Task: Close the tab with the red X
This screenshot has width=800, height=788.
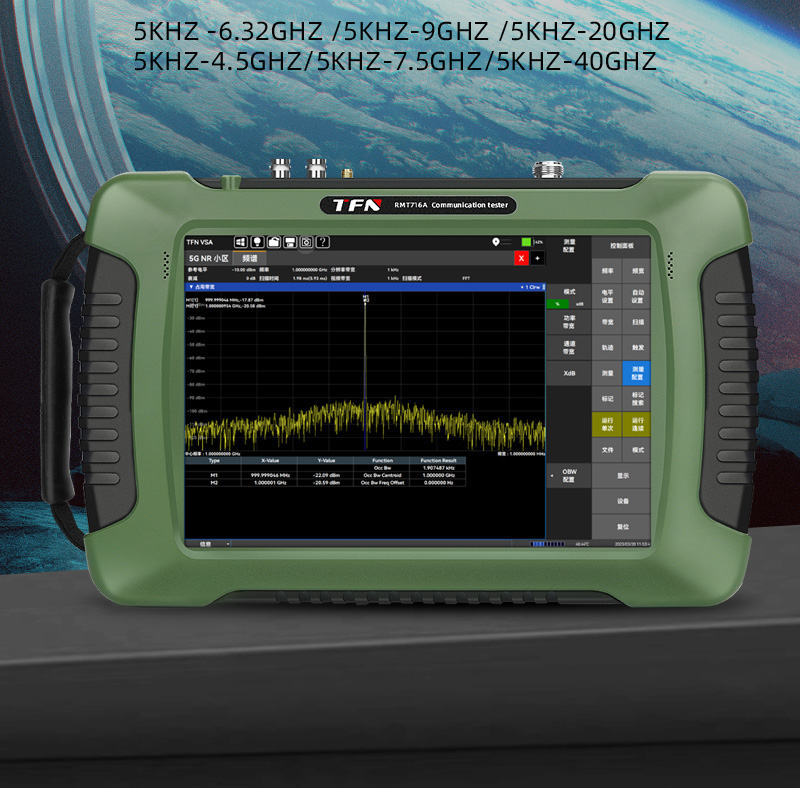Action: [521, 258]
